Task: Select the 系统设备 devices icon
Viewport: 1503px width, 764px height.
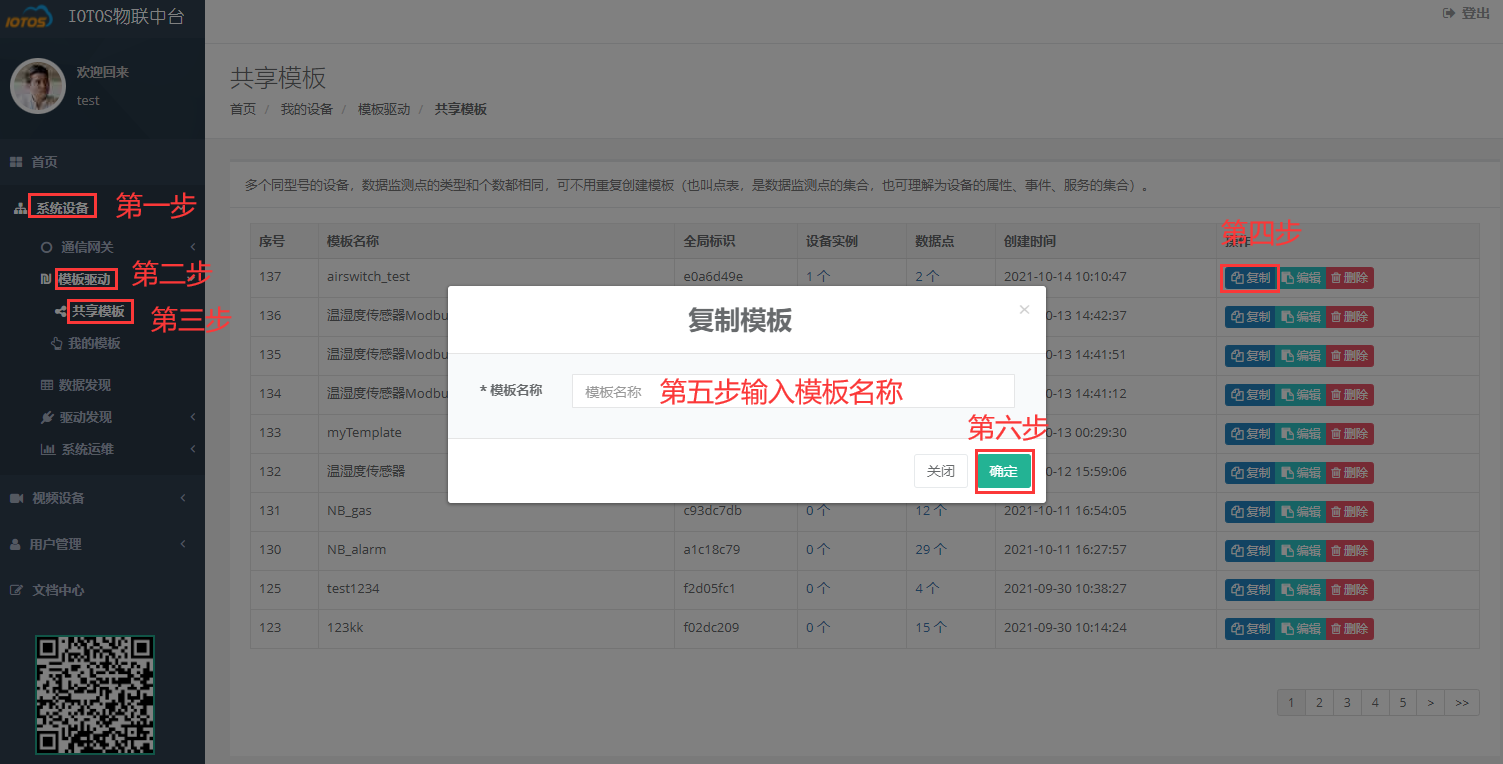Action: coord(62,206)
